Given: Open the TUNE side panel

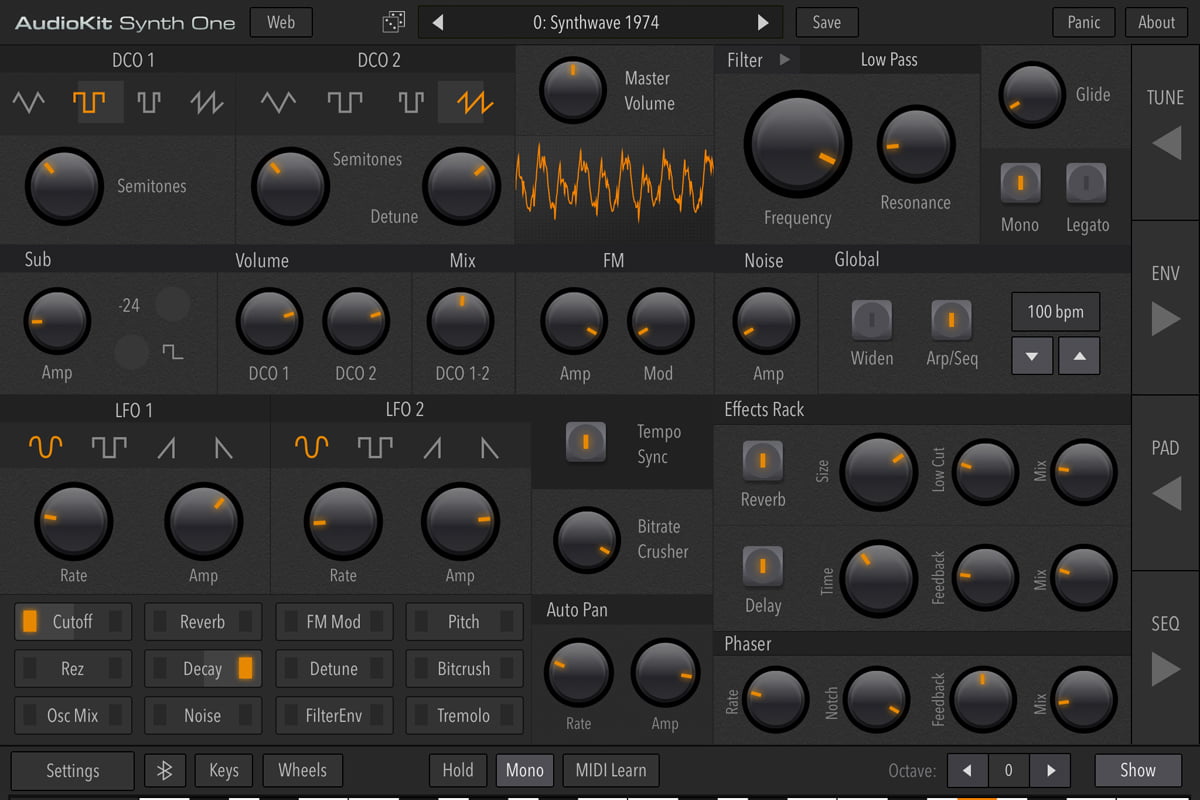Looking at the screenshot, I should tap(1166, 132).
